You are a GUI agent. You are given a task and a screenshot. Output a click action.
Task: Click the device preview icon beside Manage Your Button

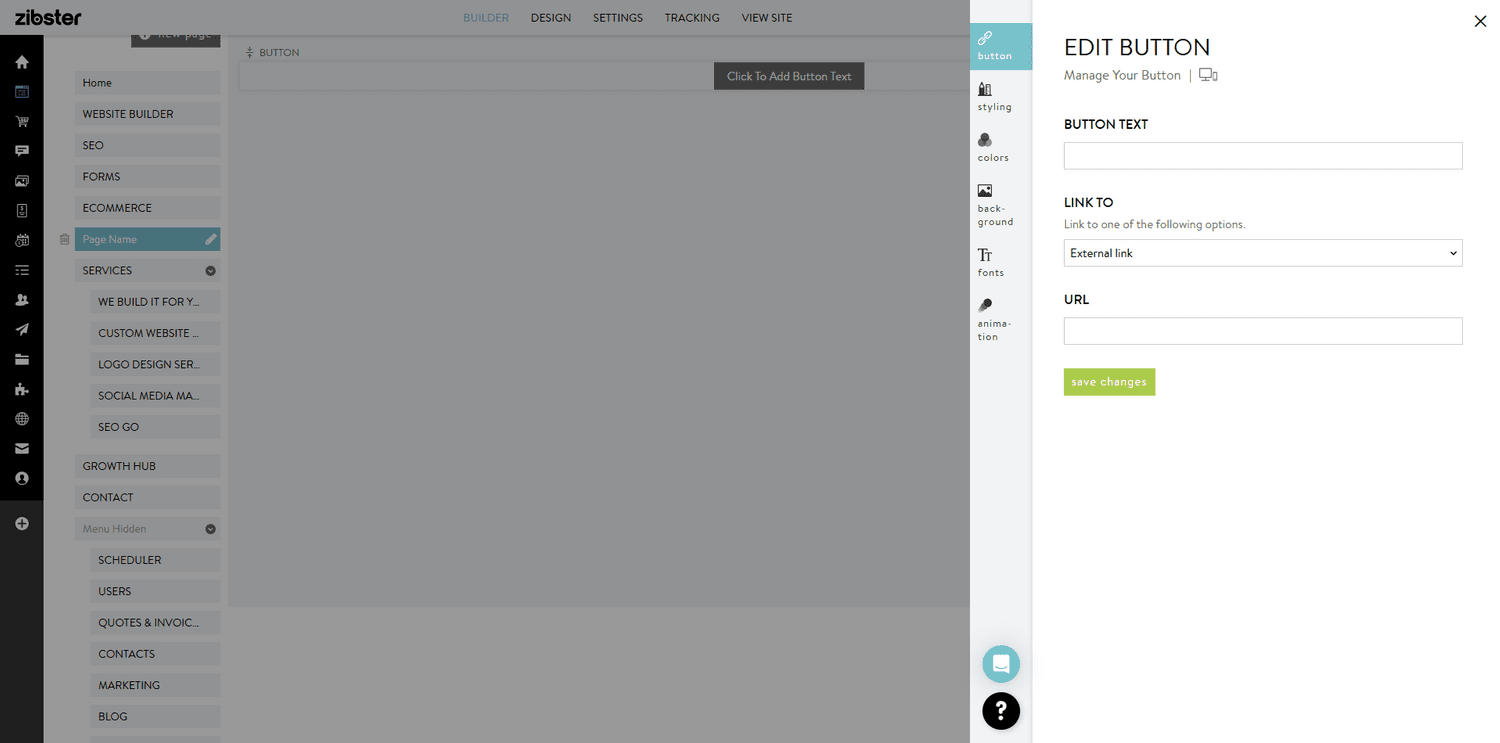tap(1208, 75)
